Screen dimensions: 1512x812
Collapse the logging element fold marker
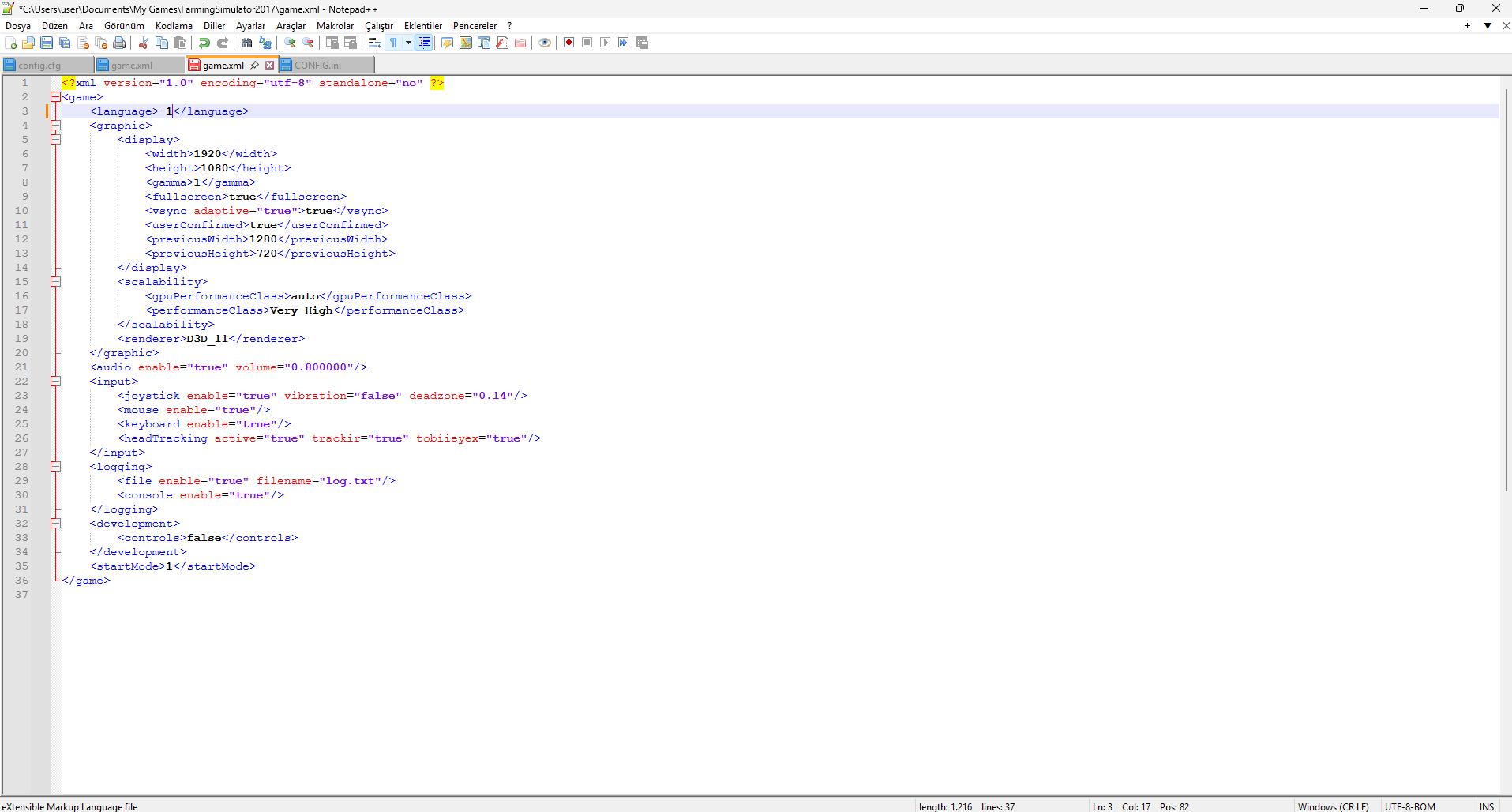pyautogui.click(x=55, y=467)
